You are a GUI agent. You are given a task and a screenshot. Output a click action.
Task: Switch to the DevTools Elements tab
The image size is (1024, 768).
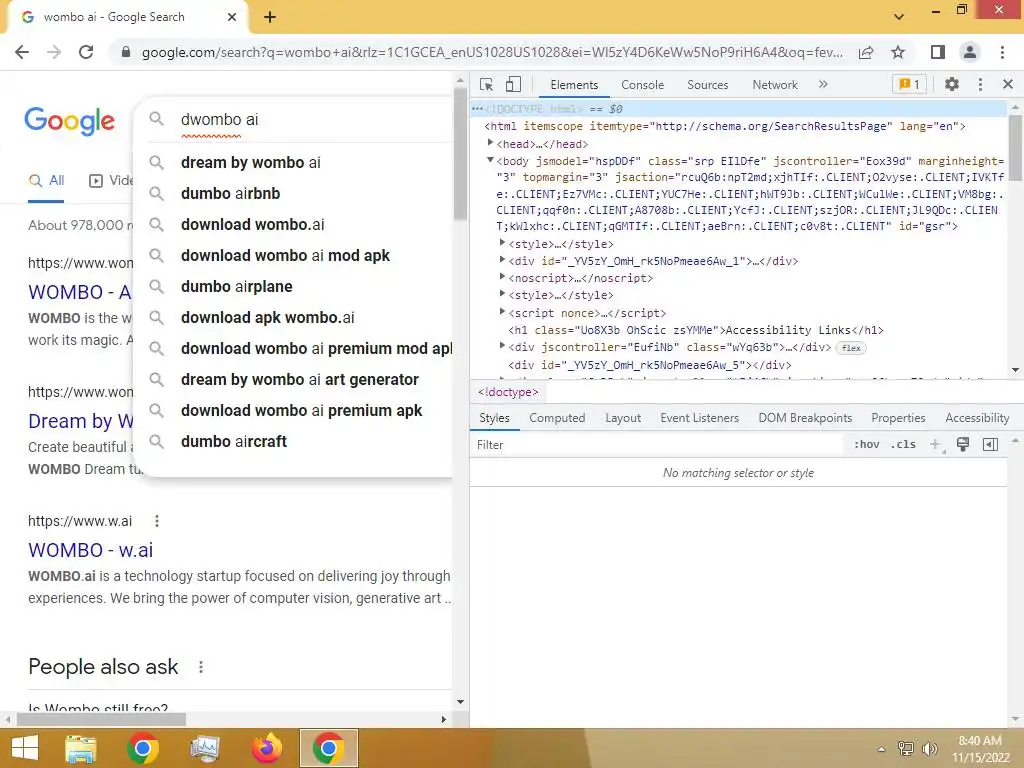coord(574,85)
